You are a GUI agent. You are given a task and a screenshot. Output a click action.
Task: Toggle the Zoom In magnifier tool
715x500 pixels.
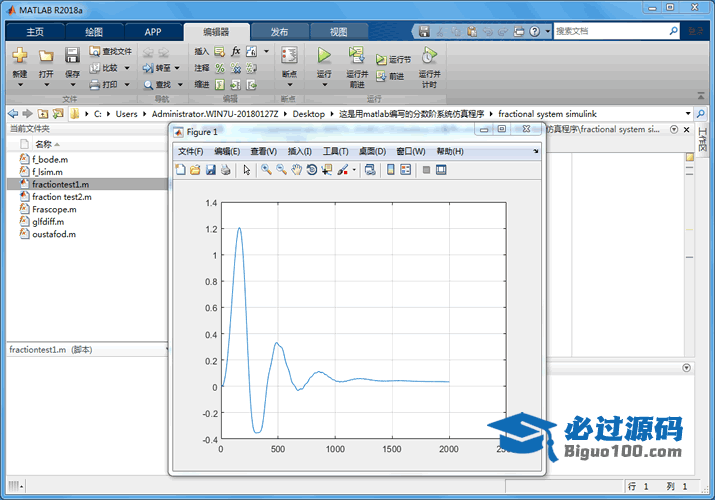266,170
